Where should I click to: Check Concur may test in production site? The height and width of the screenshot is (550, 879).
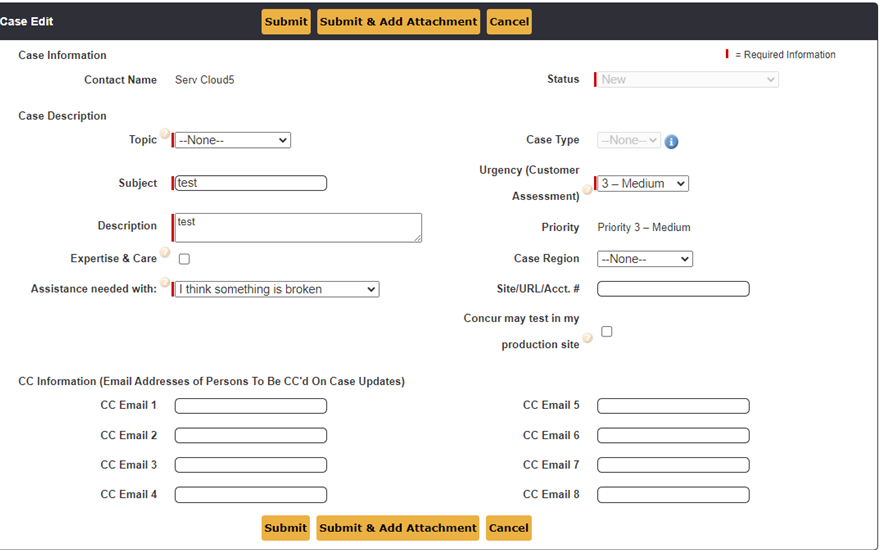pos(607,331)
